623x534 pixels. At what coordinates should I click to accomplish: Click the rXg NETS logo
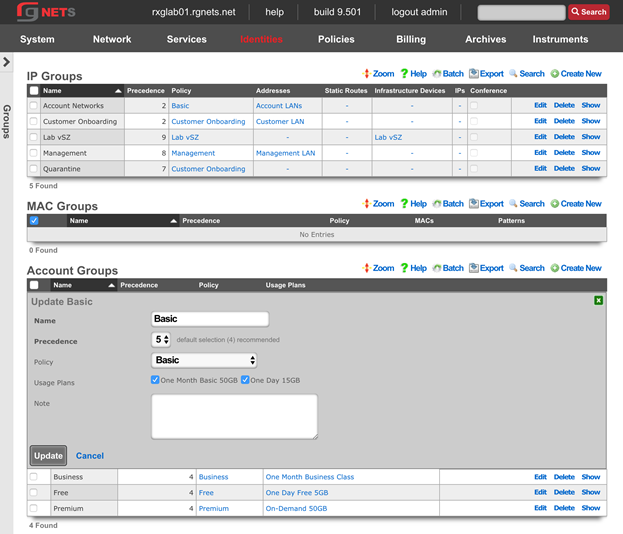[46, 12]
